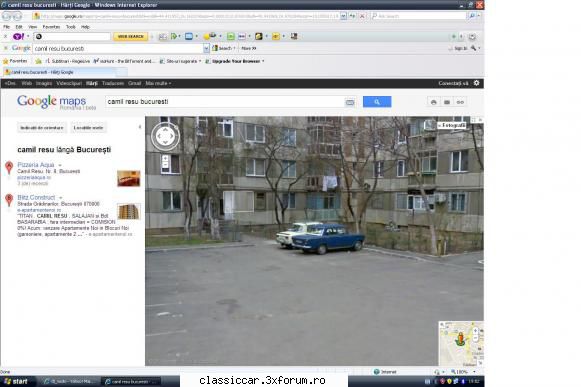
Task: Click the Conectați-vă sign-in link
Action: click(x=453, y=83)
